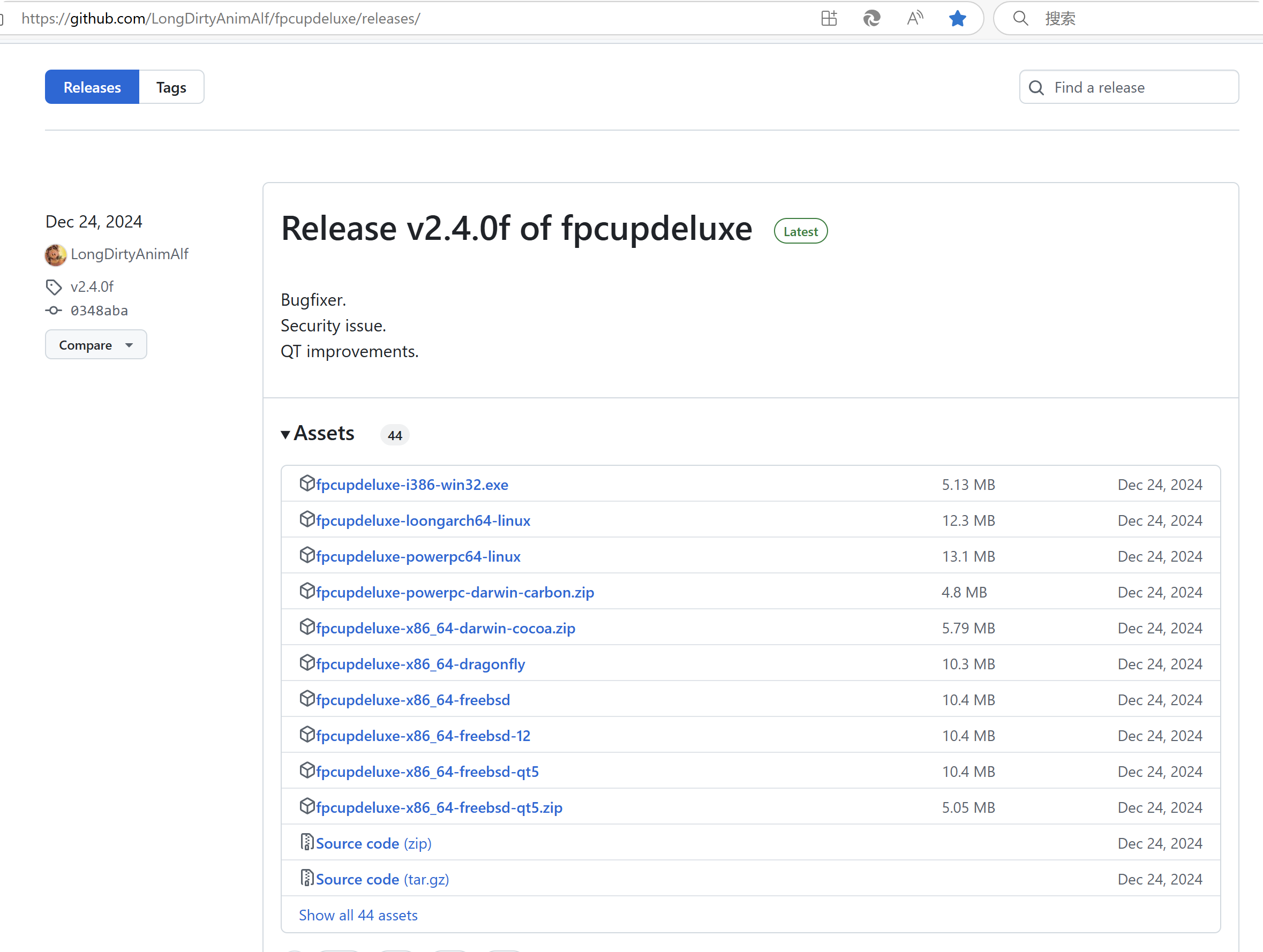
Task: Click the apps grid icon in address bar
Action: pos(829,19)
